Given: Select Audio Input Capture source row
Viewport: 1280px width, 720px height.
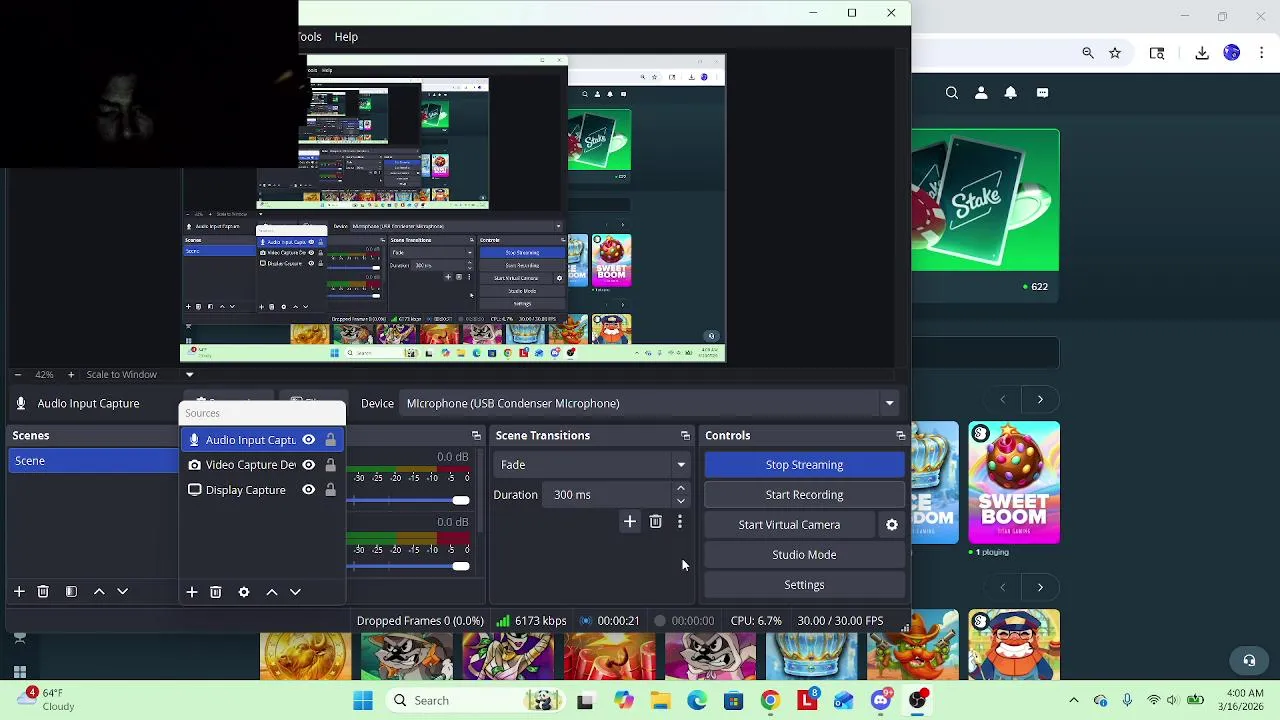Looking at the screenshot, I should (262, 440).
